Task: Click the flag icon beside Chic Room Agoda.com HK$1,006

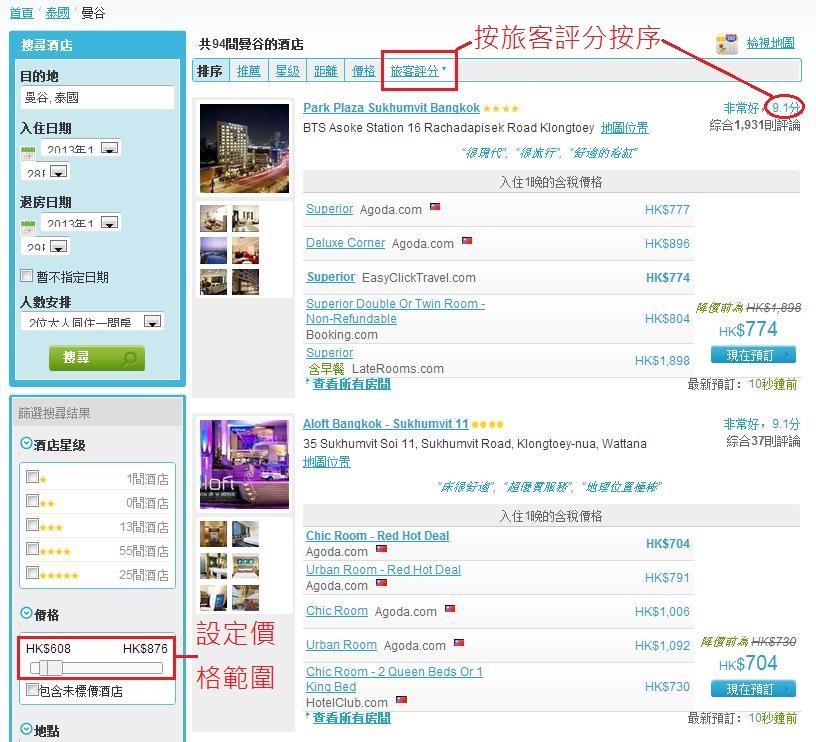Action: pos(450,608)
